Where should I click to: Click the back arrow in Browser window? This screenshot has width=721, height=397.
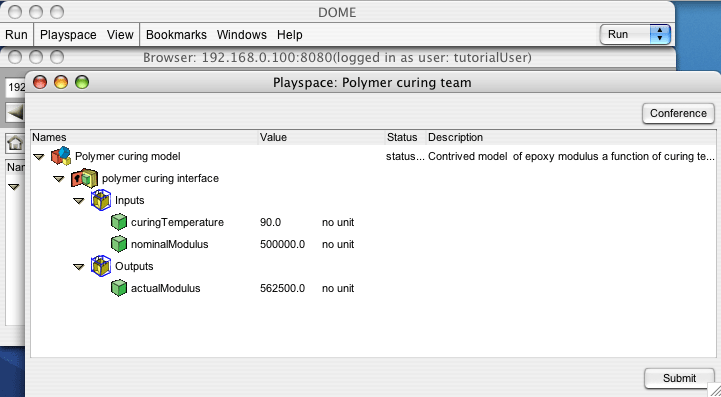(x=15, y=113)
